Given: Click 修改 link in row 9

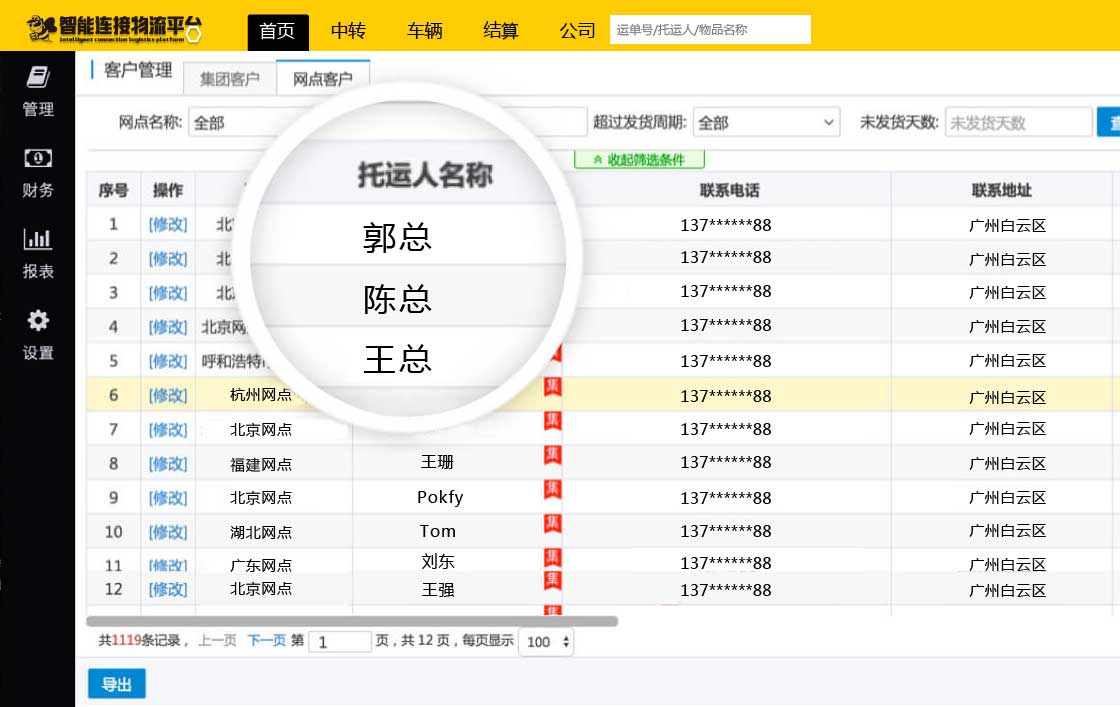Looking at the screenshot, I should coord(168,497).
